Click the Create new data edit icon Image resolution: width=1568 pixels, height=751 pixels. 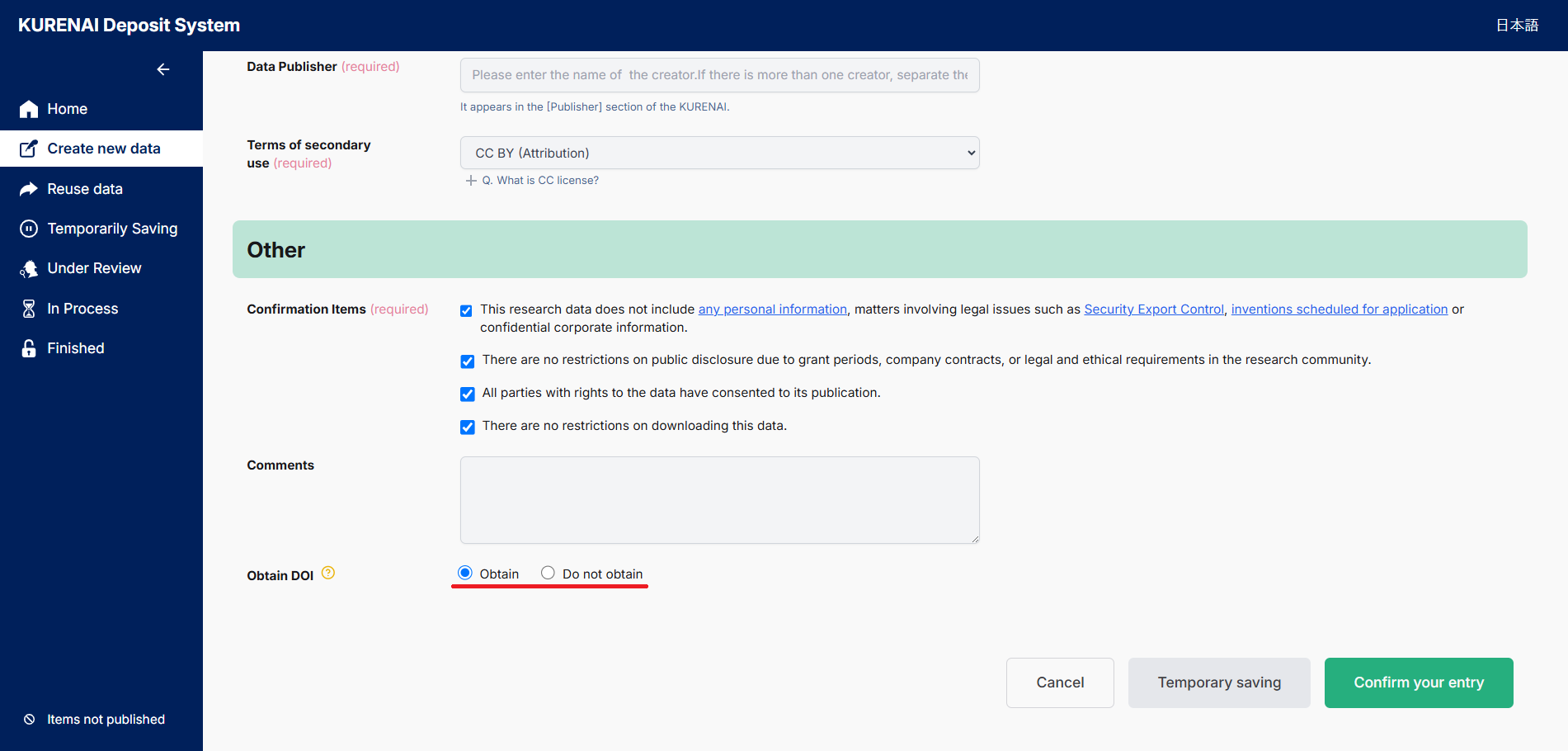pos(29,149)
